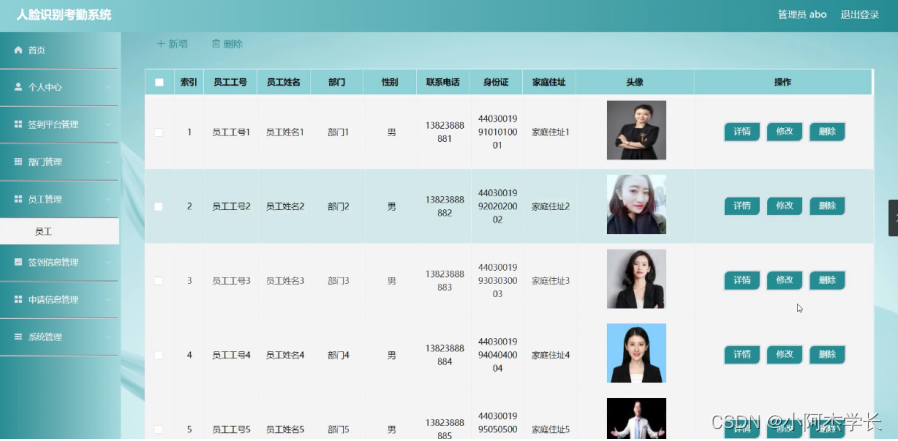
Task: Click the avatar photo of 员工姓名3
Action: point(636,279)
